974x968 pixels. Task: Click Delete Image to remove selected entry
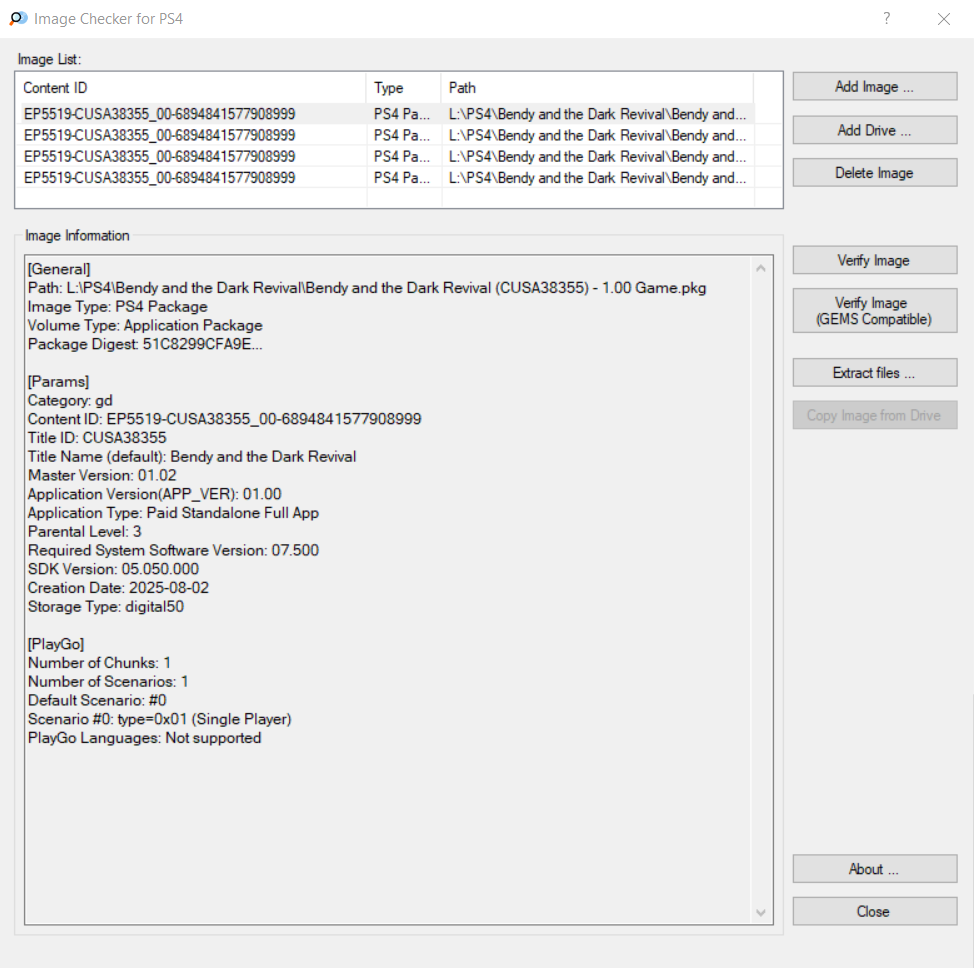[x=874, y=173]
